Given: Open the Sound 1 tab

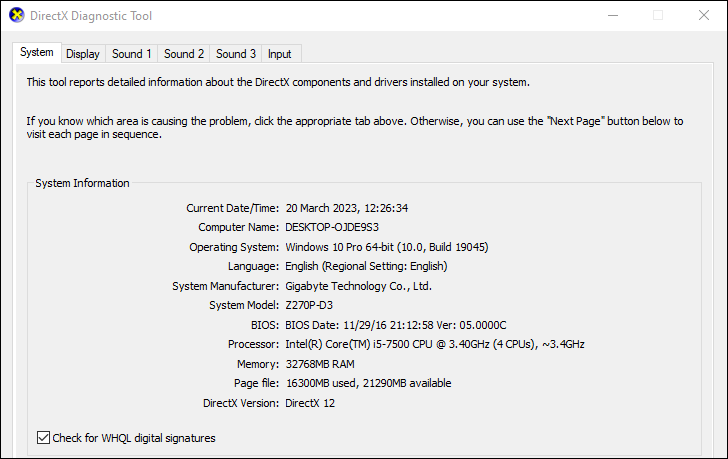Looking at the screenshot, I should [x=132, y=54].
